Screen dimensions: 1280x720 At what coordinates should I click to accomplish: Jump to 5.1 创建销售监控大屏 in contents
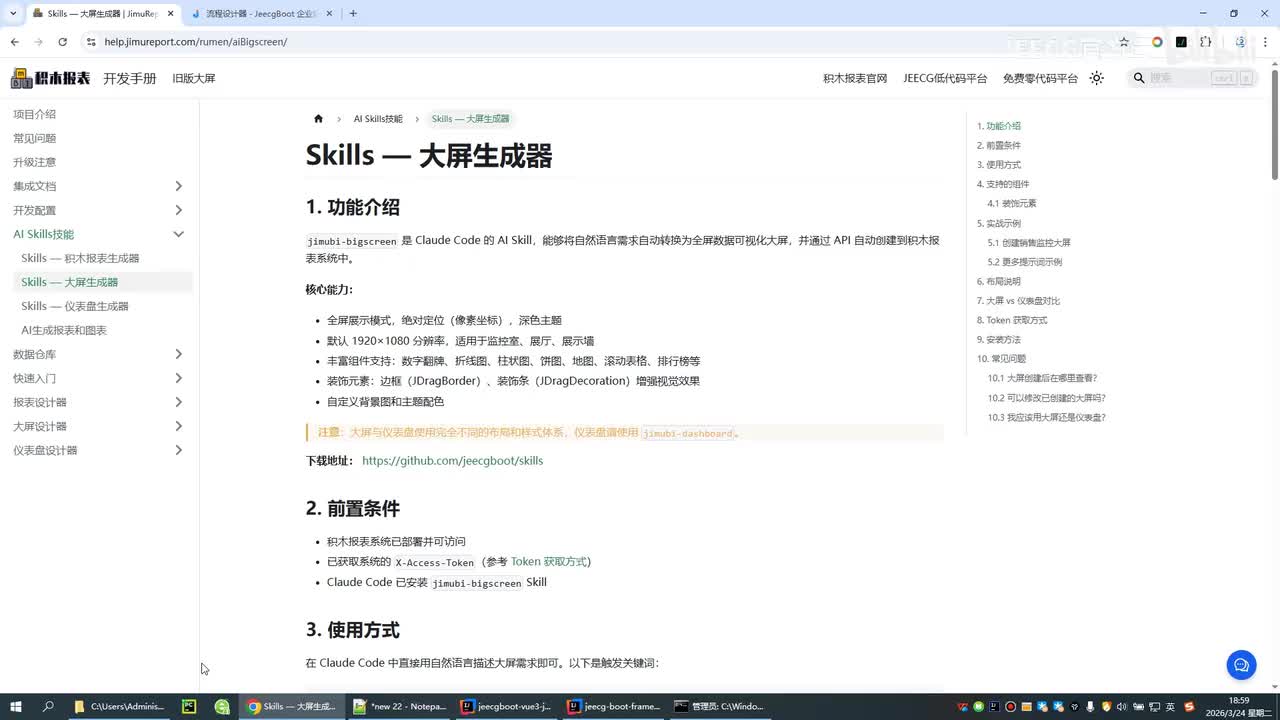[1029, 243]
